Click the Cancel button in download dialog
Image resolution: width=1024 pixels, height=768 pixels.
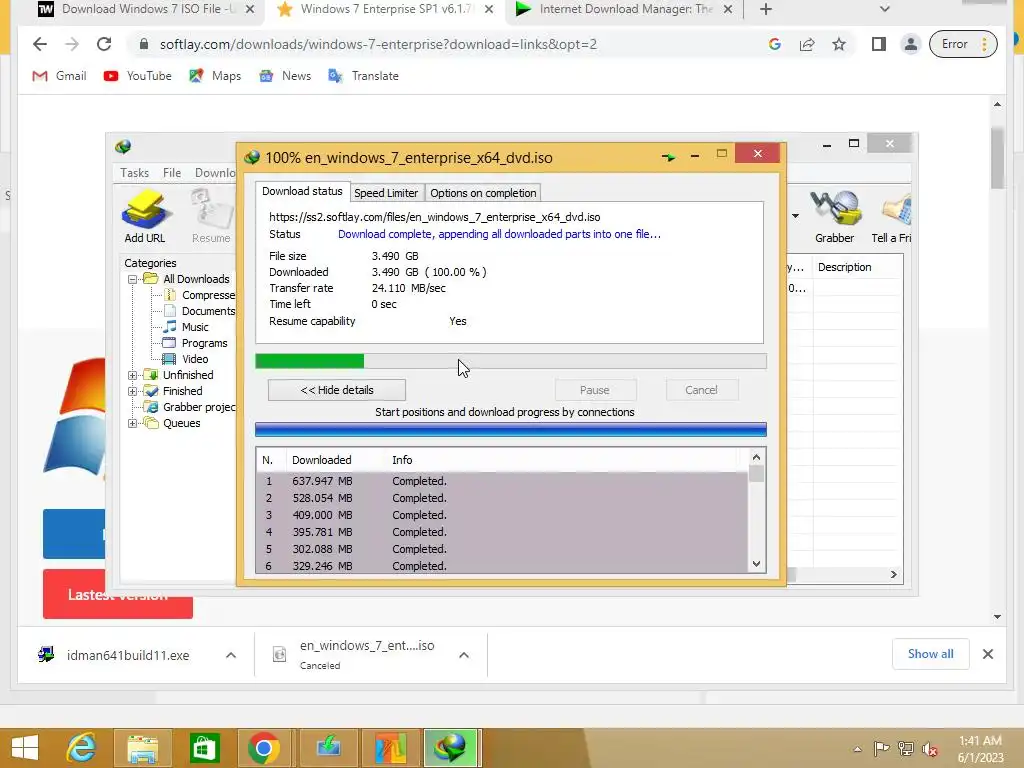(x=701, y=390)
